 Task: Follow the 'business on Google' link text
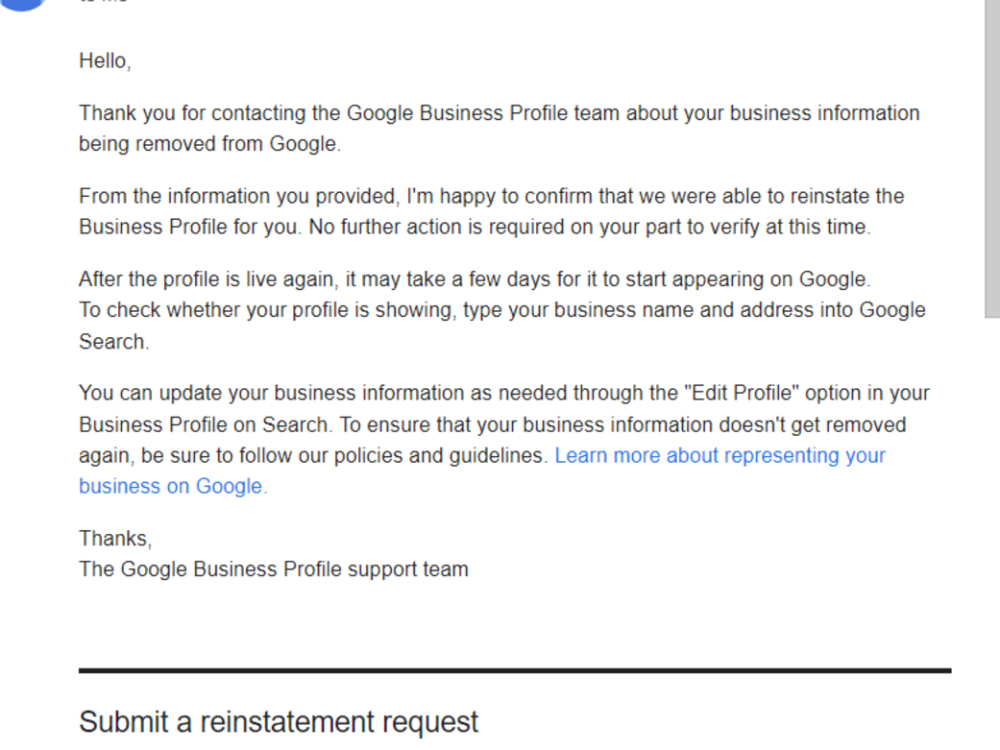[x=170, y=486]
